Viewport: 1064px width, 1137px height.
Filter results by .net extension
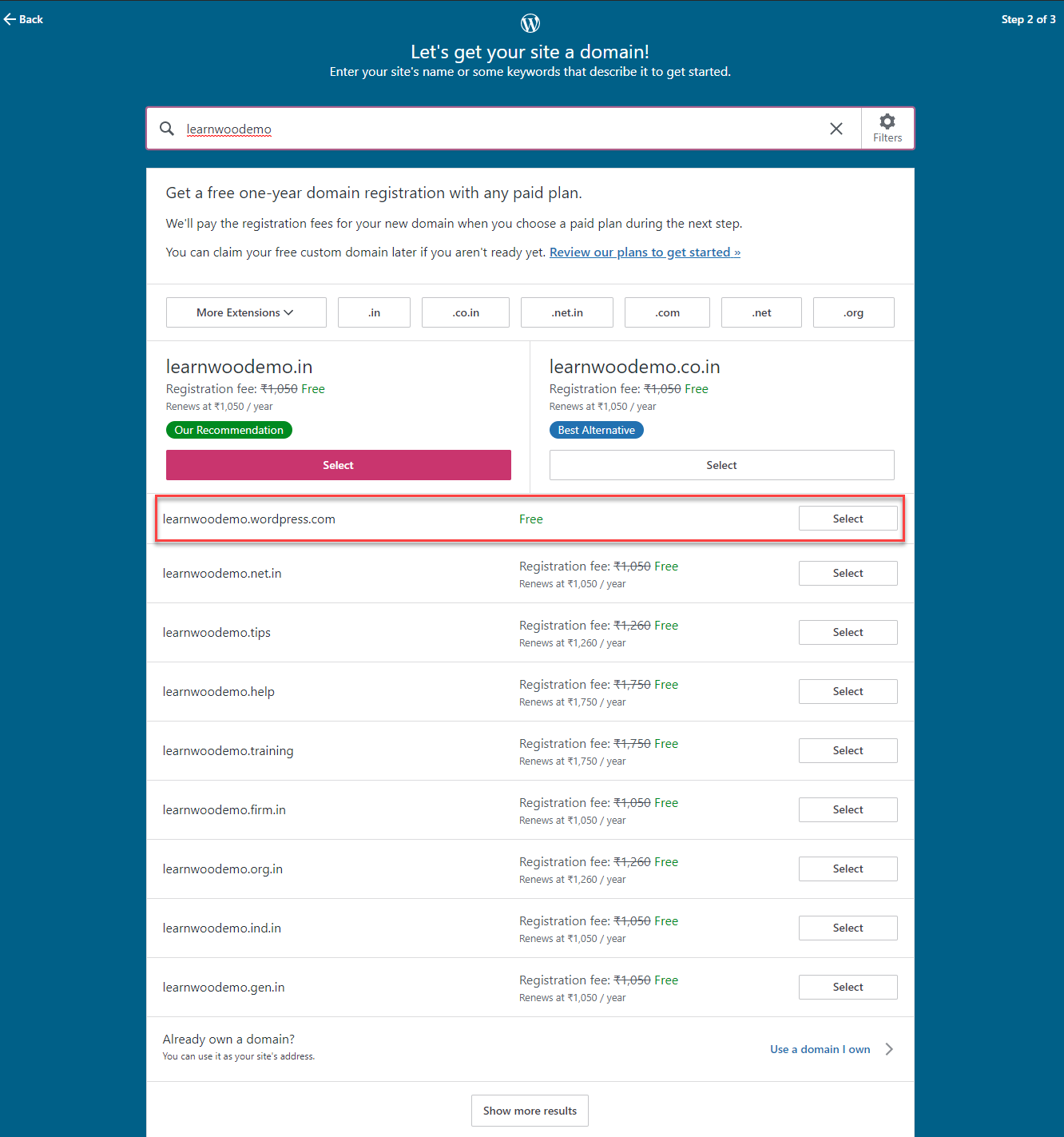coord(760,312)
